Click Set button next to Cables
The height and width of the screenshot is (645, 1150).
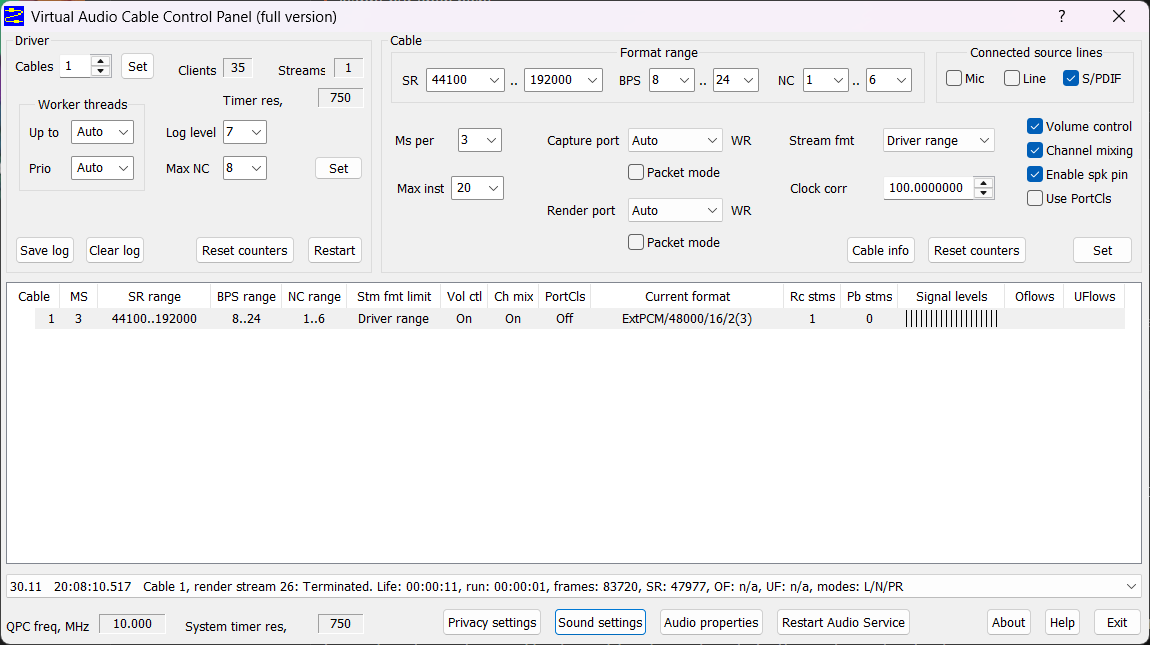click(x=137, y=66)
